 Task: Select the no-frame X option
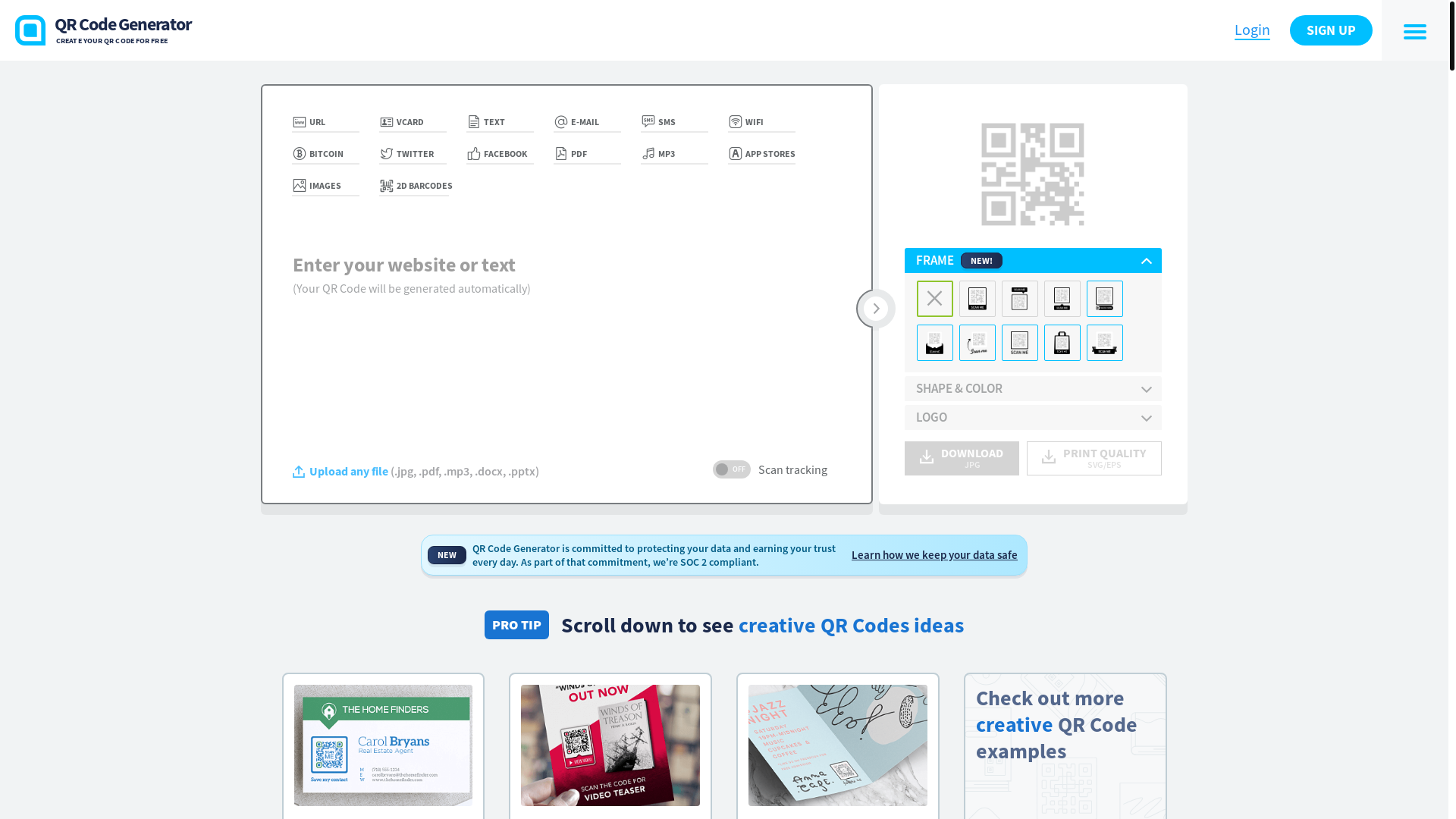[935, 299]
